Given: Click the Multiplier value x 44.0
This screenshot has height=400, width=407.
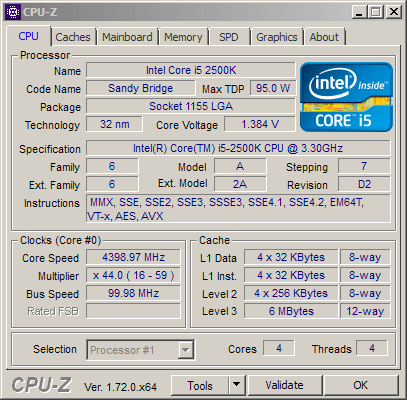Looking at the screenshot, I should [133, 275].
